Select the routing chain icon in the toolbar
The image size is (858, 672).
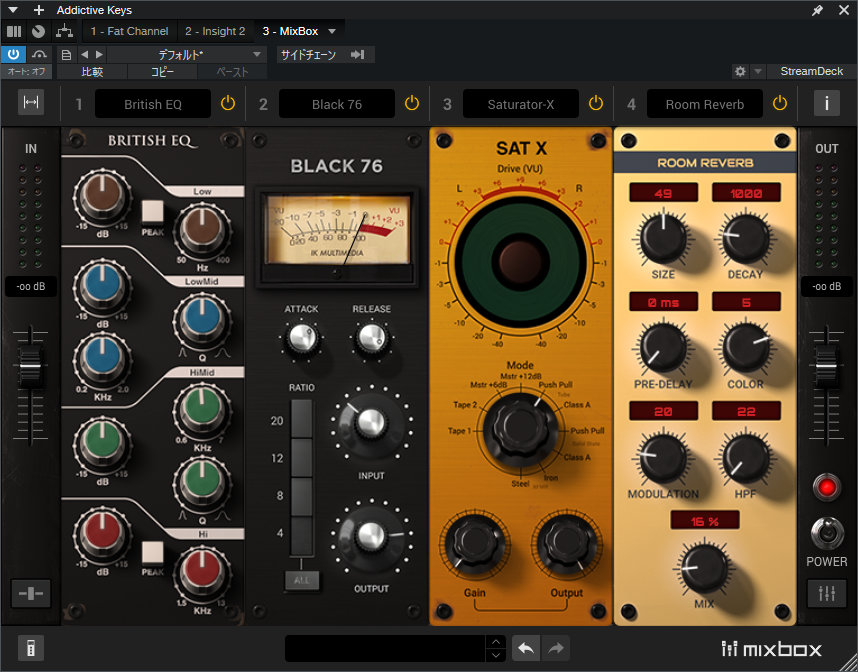coord(62,31)
